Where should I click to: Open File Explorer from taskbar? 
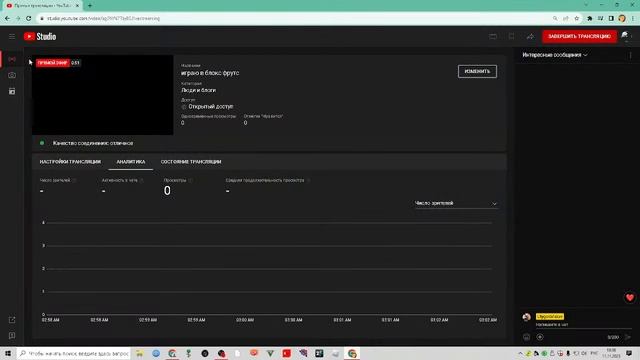pos(140,353)
